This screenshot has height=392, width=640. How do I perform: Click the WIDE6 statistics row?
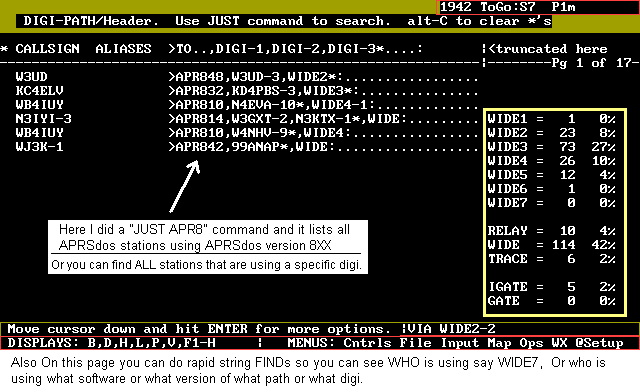pos(551,189)
